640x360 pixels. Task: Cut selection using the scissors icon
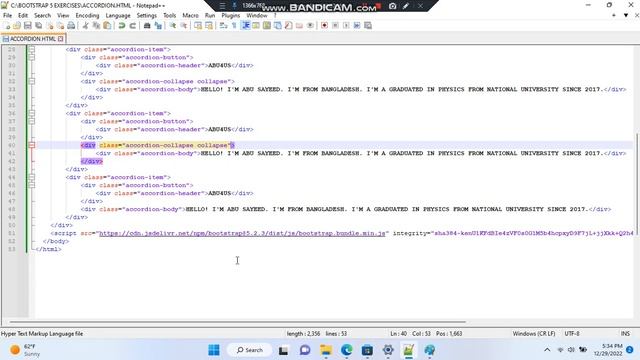pyautogui.click(x=86, y=26)
